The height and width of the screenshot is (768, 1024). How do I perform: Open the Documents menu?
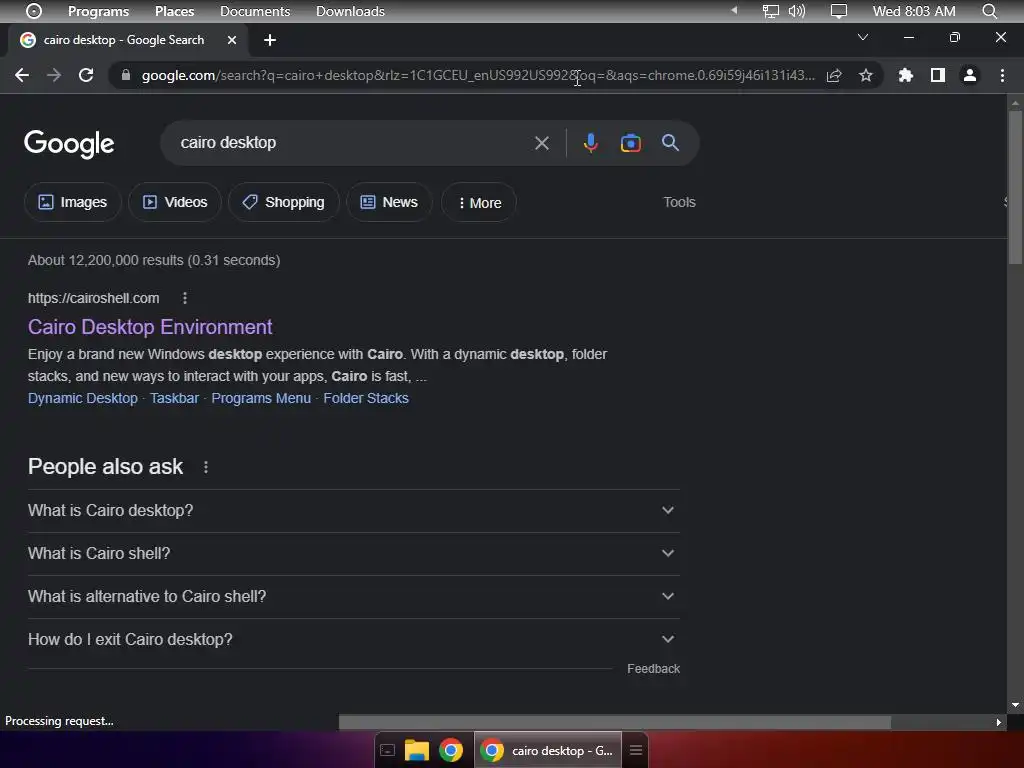pyautogui.click(x=255, y=11)
